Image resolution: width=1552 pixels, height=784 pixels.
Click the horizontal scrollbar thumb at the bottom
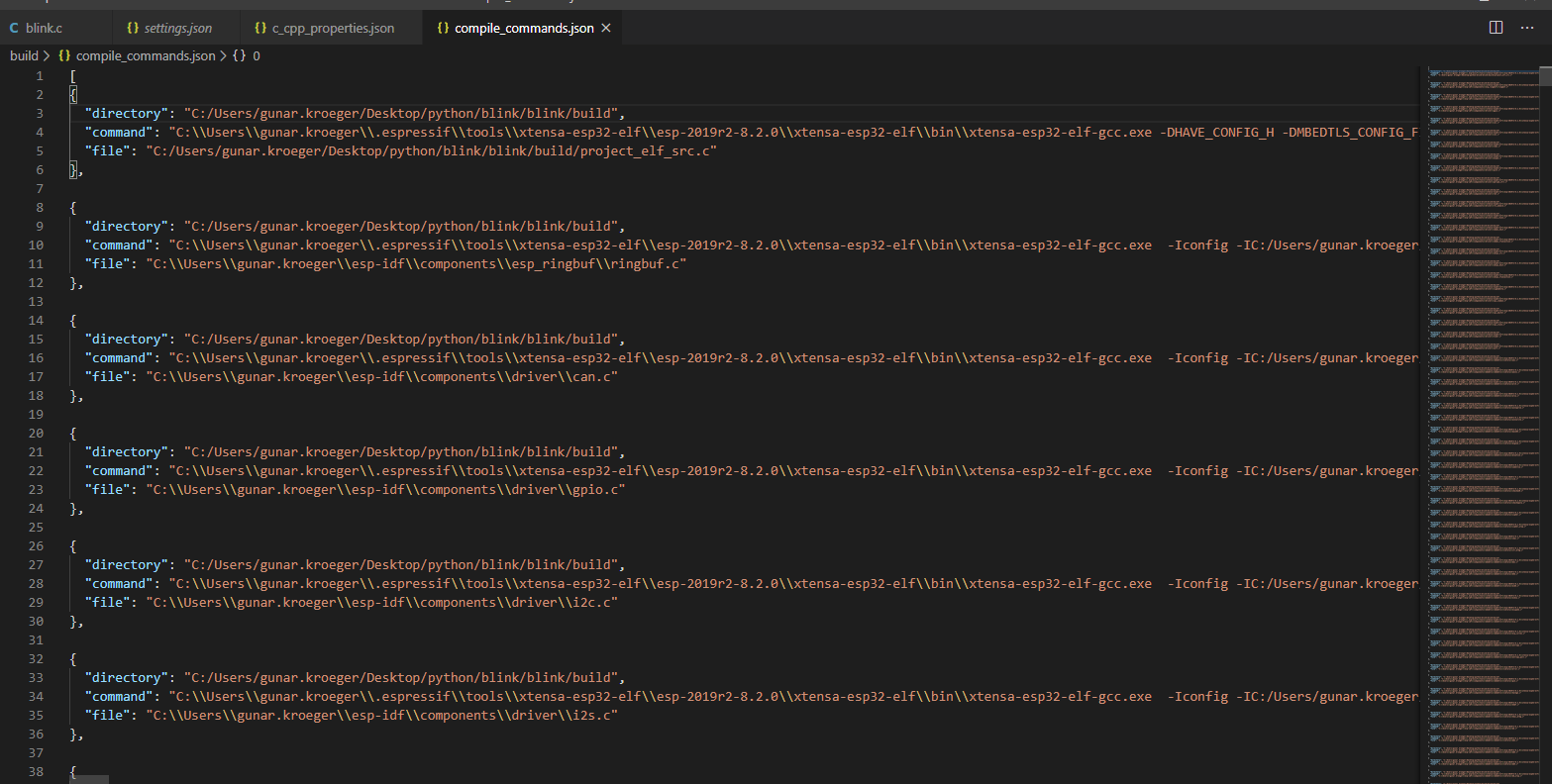click(x=89, y=779)
